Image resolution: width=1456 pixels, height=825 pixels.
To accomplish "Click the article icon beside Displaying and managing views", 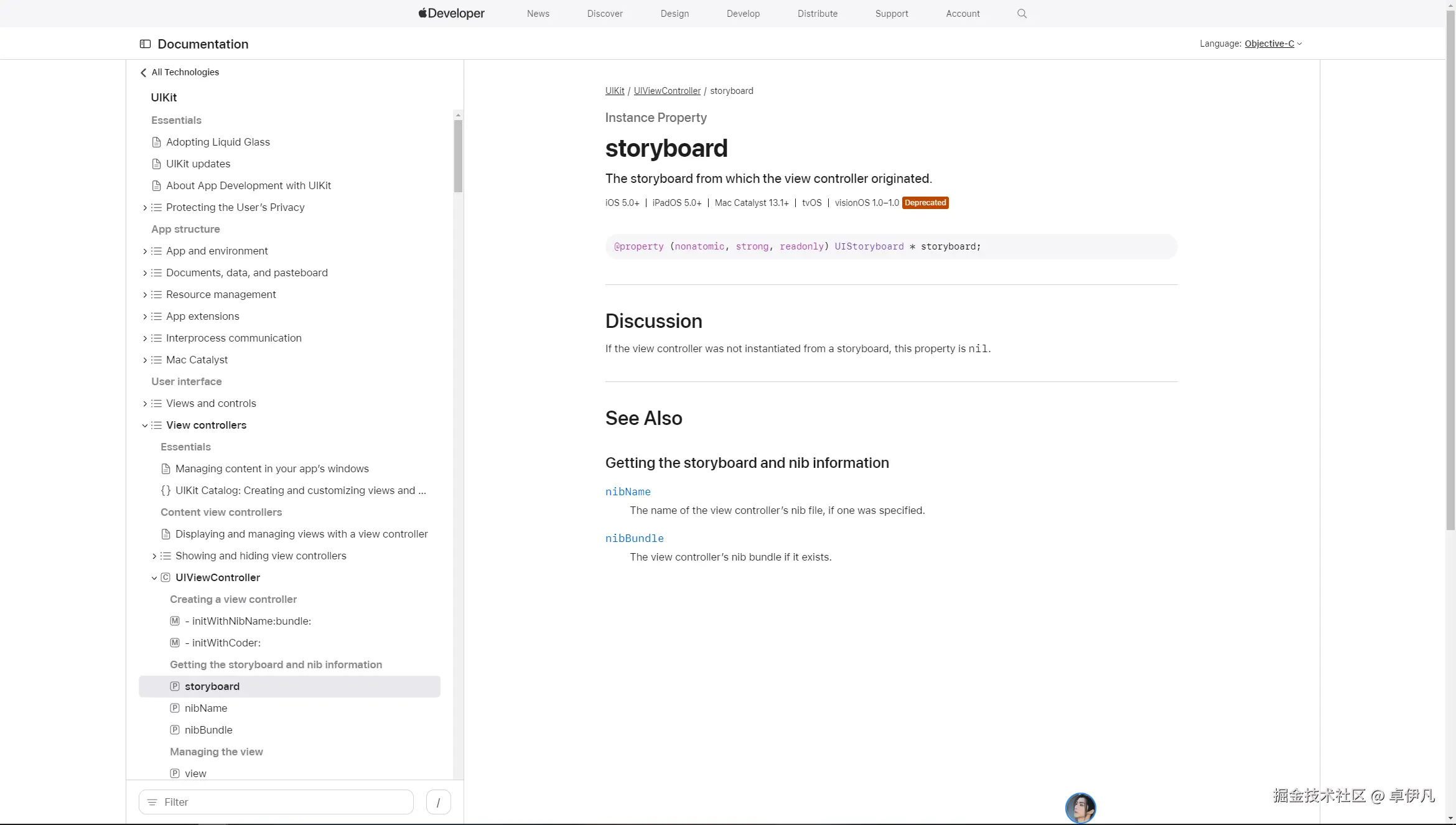I will tap(166, 534).
